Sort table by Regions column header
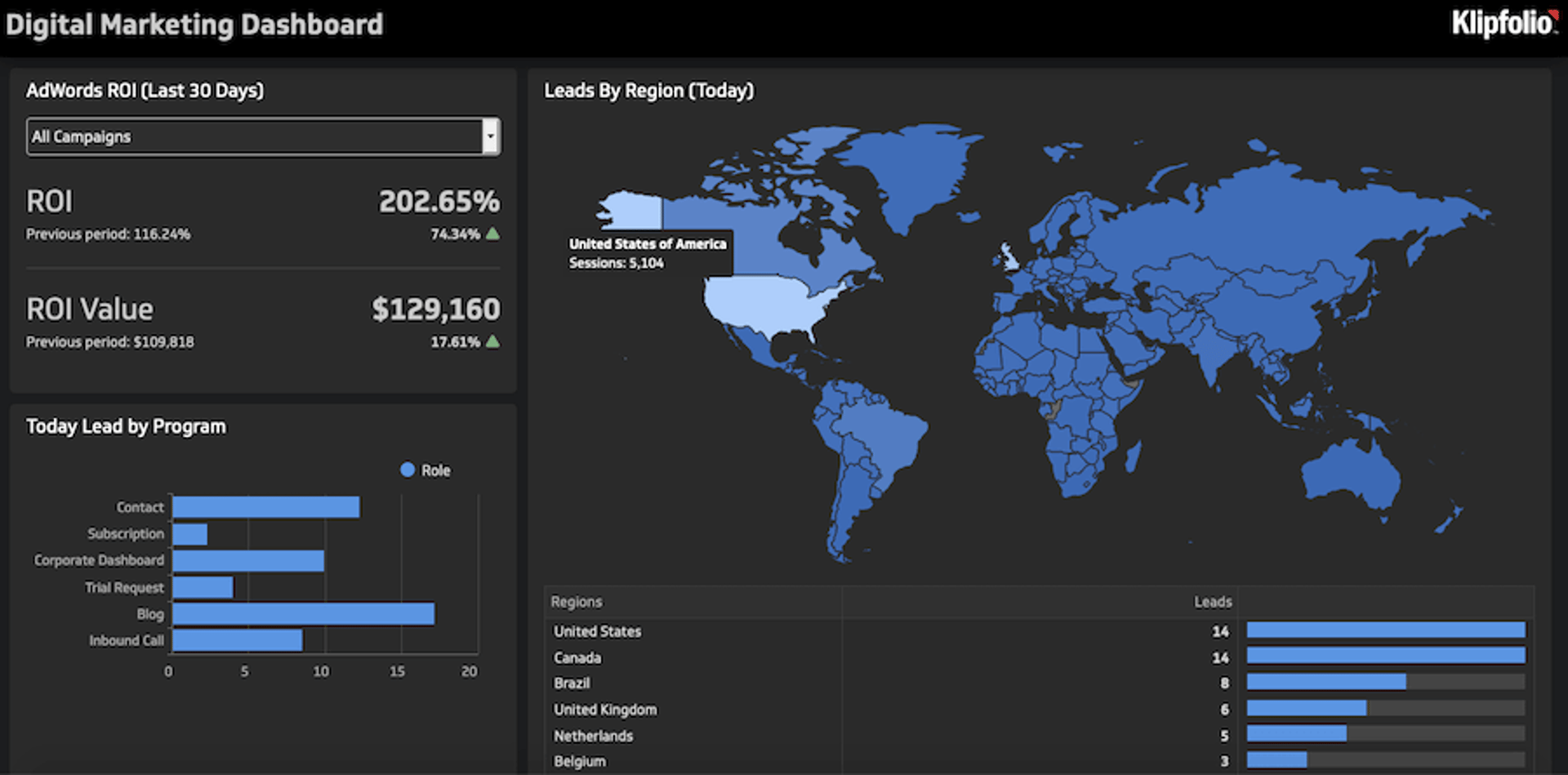 (x=577, y=602)
